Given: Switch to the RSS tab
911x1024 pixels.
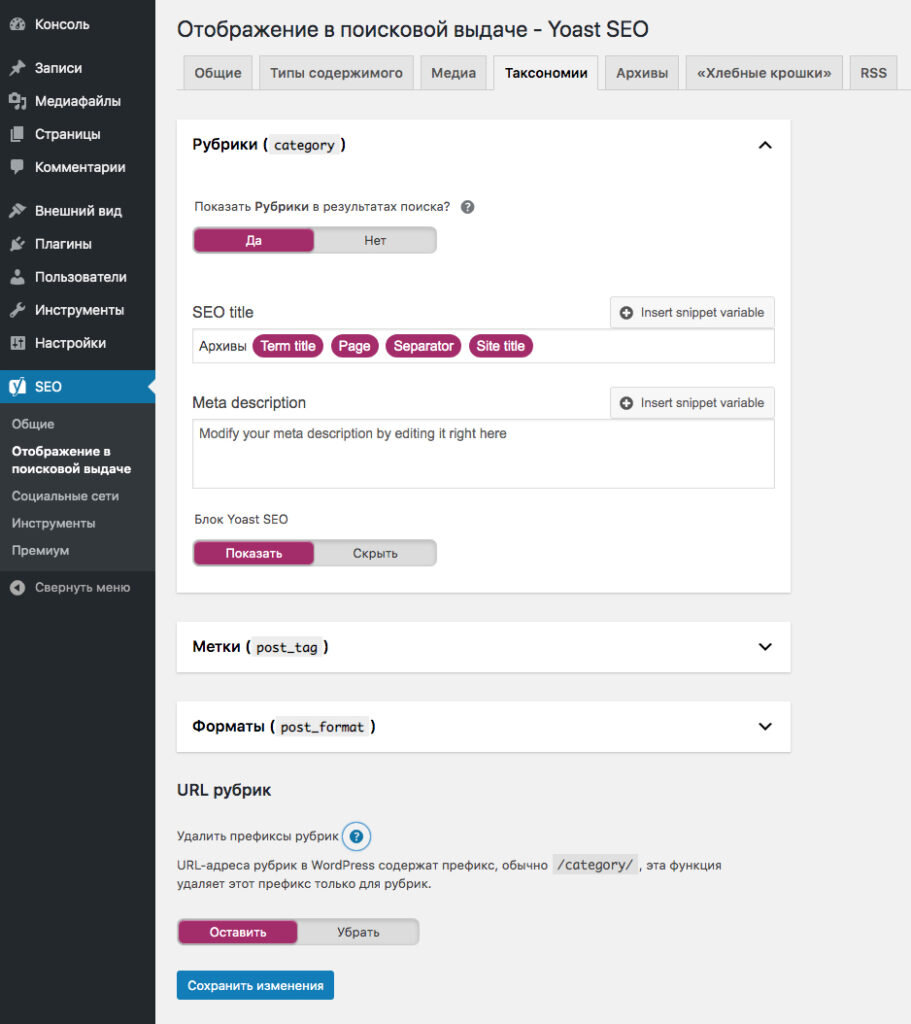Looking at the screenshot, I should (873, 72).
